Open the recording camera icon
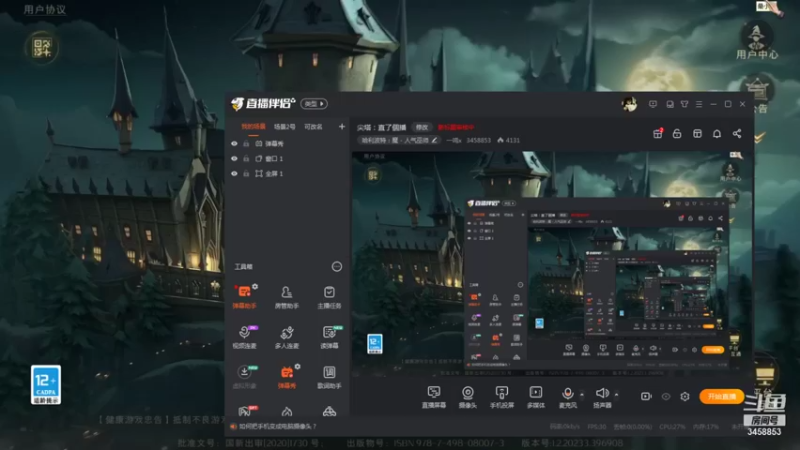800x450 pixels. tap(646, 396)
